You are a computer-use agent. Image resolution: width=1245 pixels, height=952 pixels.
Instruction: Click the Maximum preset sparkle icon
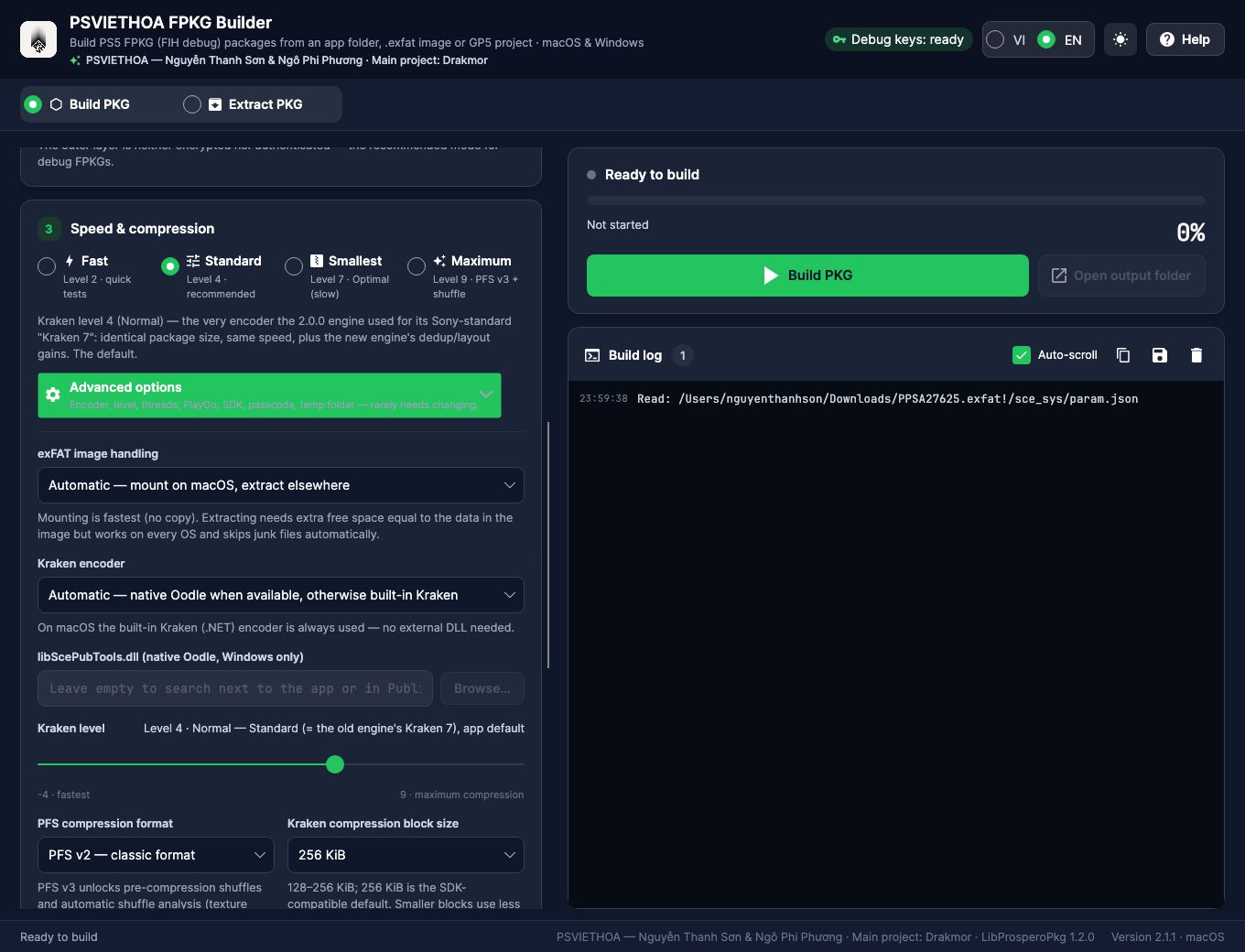coord(439,261)
